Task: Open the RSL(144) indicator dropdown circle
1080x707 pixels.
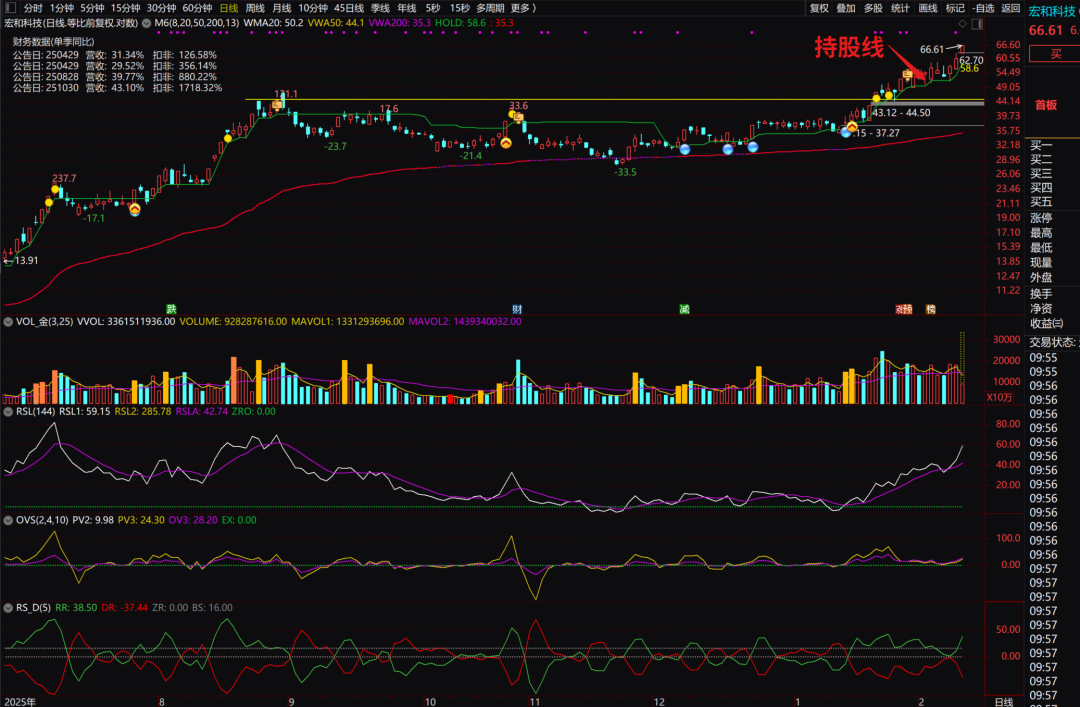Action: (8, 411)
